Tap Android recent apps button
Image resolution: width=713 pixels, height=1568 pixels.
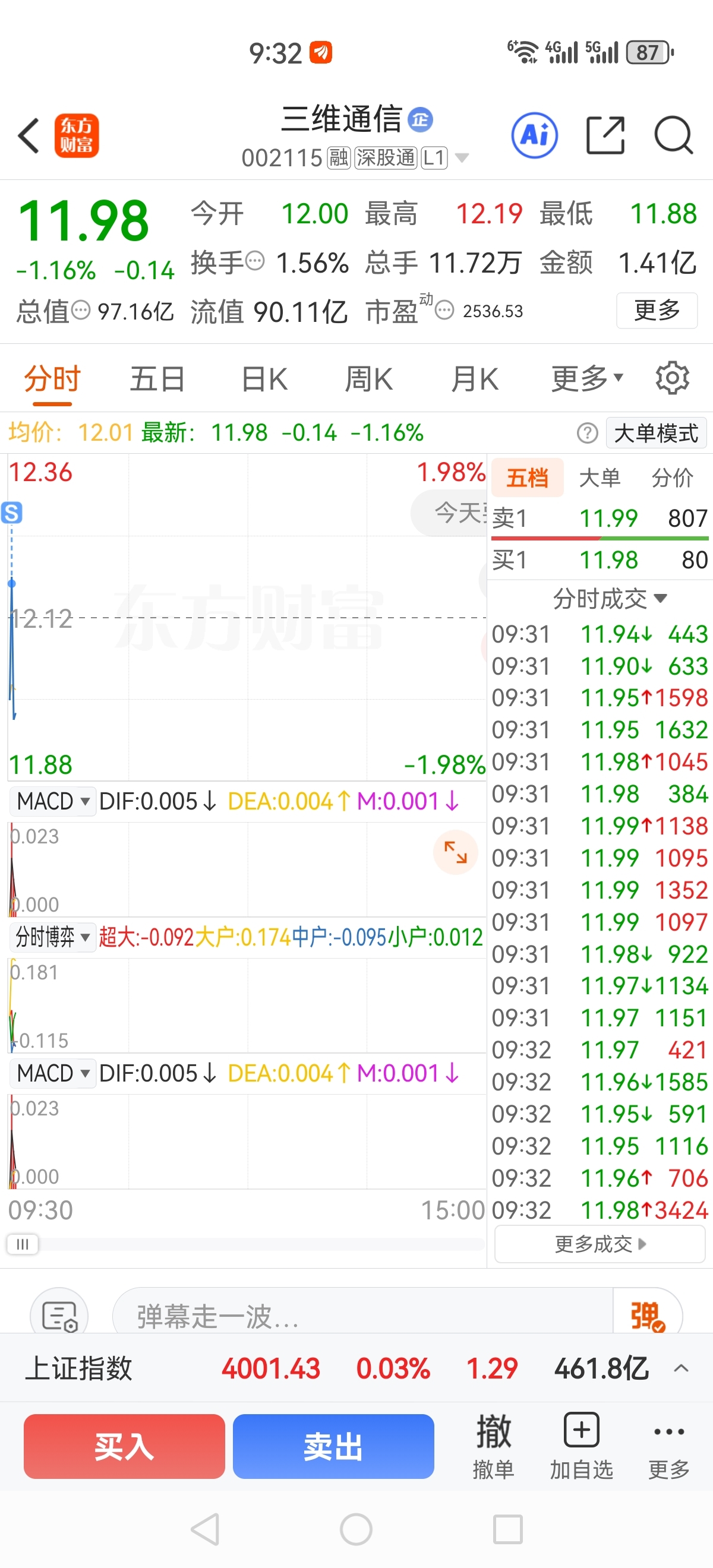(x=507, y=1529)
